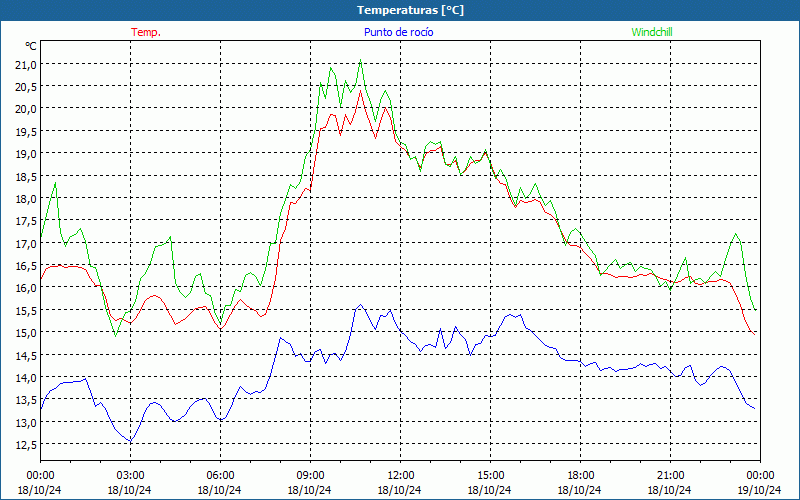This screenshot has width=800, height=500.
Task: Click the °C unit label on the axis
Action: point(31,46)
